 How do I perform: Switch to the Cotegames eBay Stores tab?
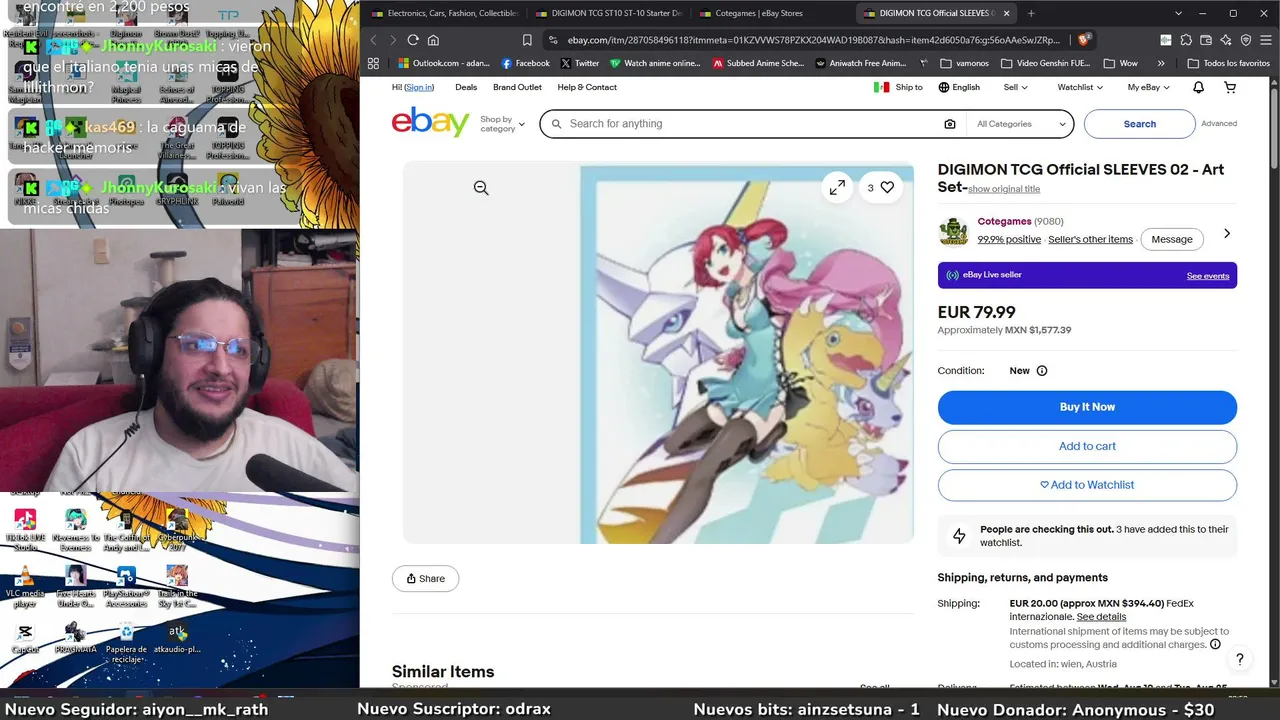point(765,13)
